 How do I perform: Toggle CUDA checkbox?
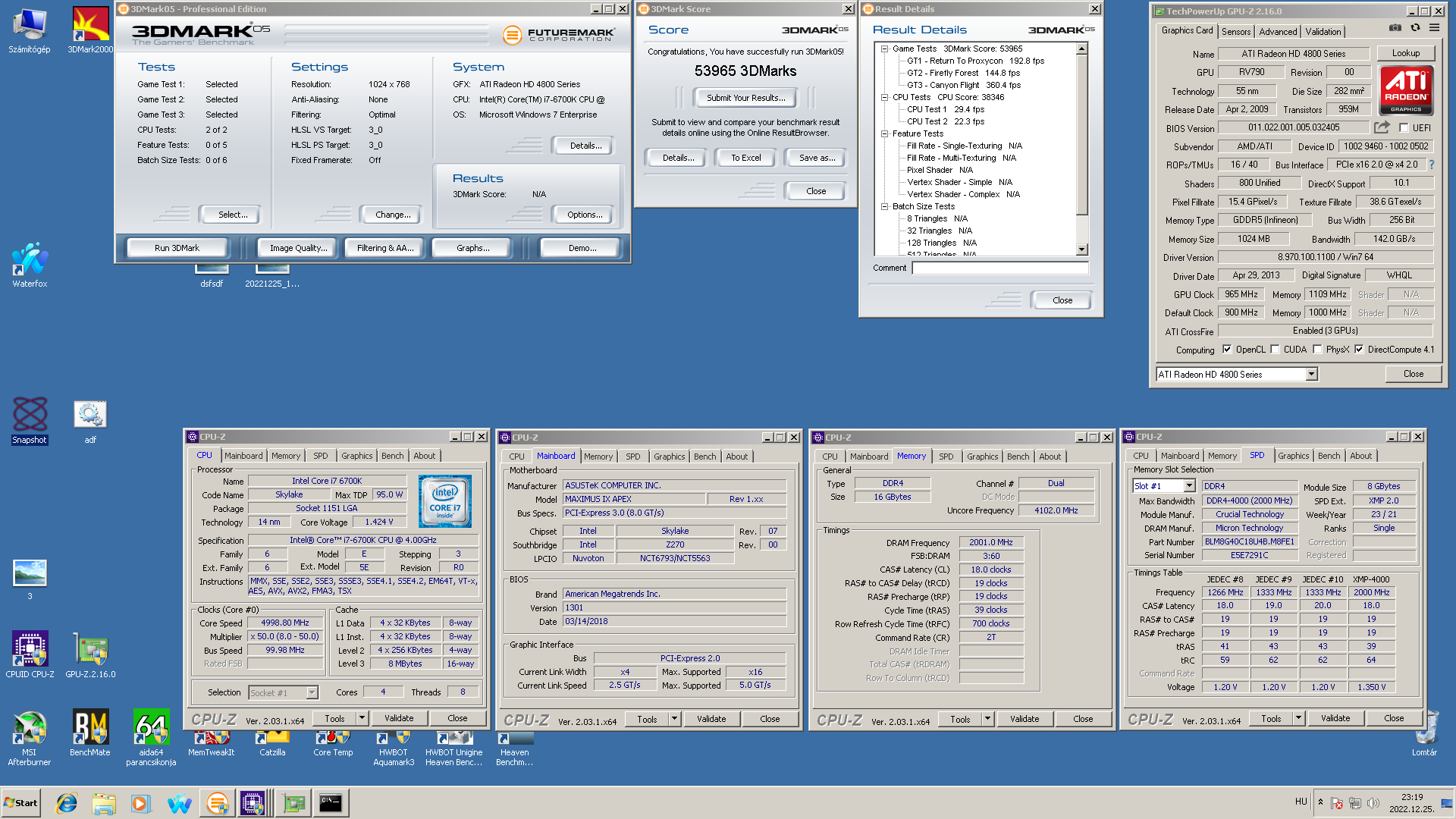1275,350
